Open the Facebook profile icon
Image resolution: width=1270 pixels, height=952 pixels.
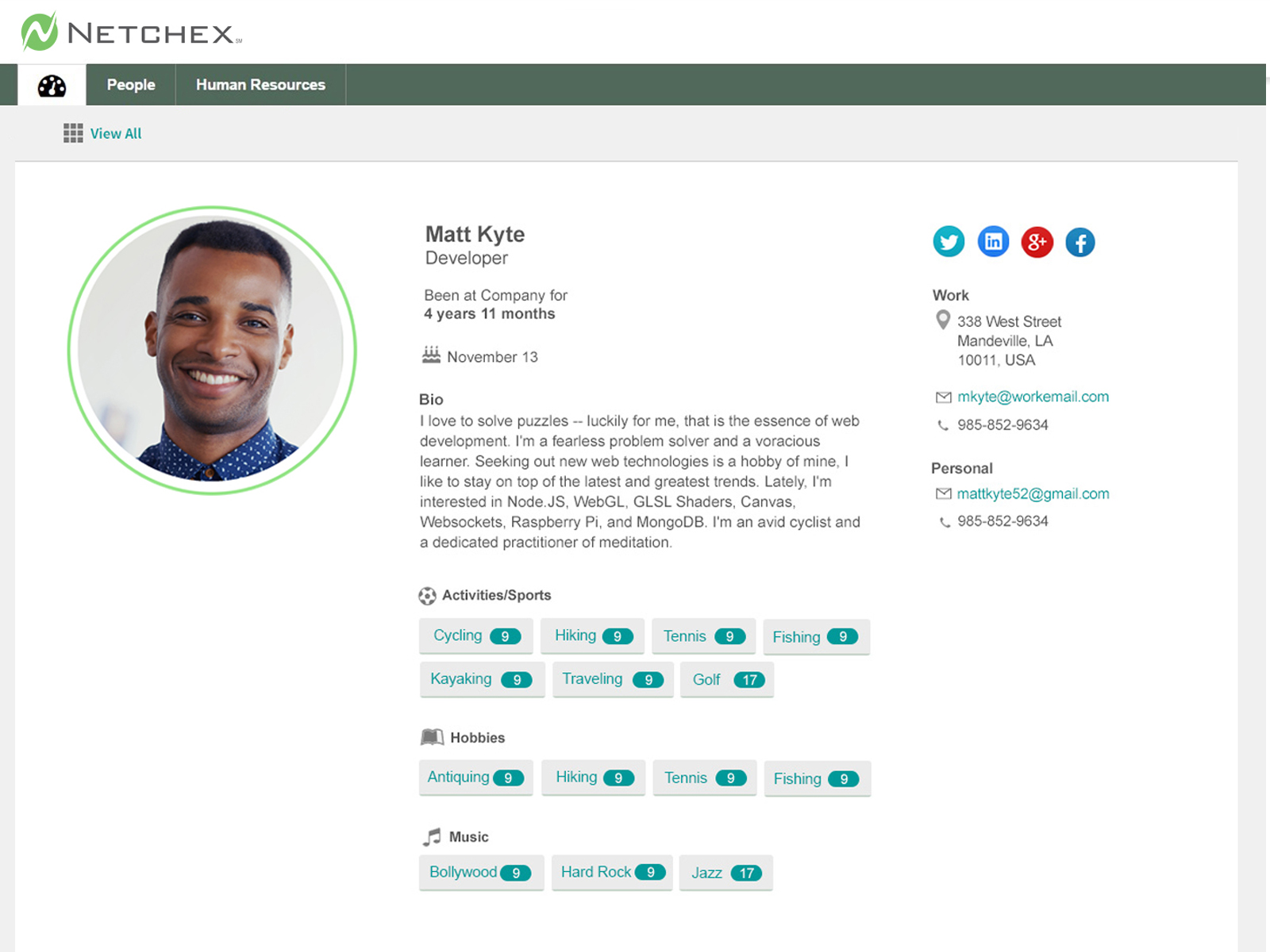point(1080,243)
